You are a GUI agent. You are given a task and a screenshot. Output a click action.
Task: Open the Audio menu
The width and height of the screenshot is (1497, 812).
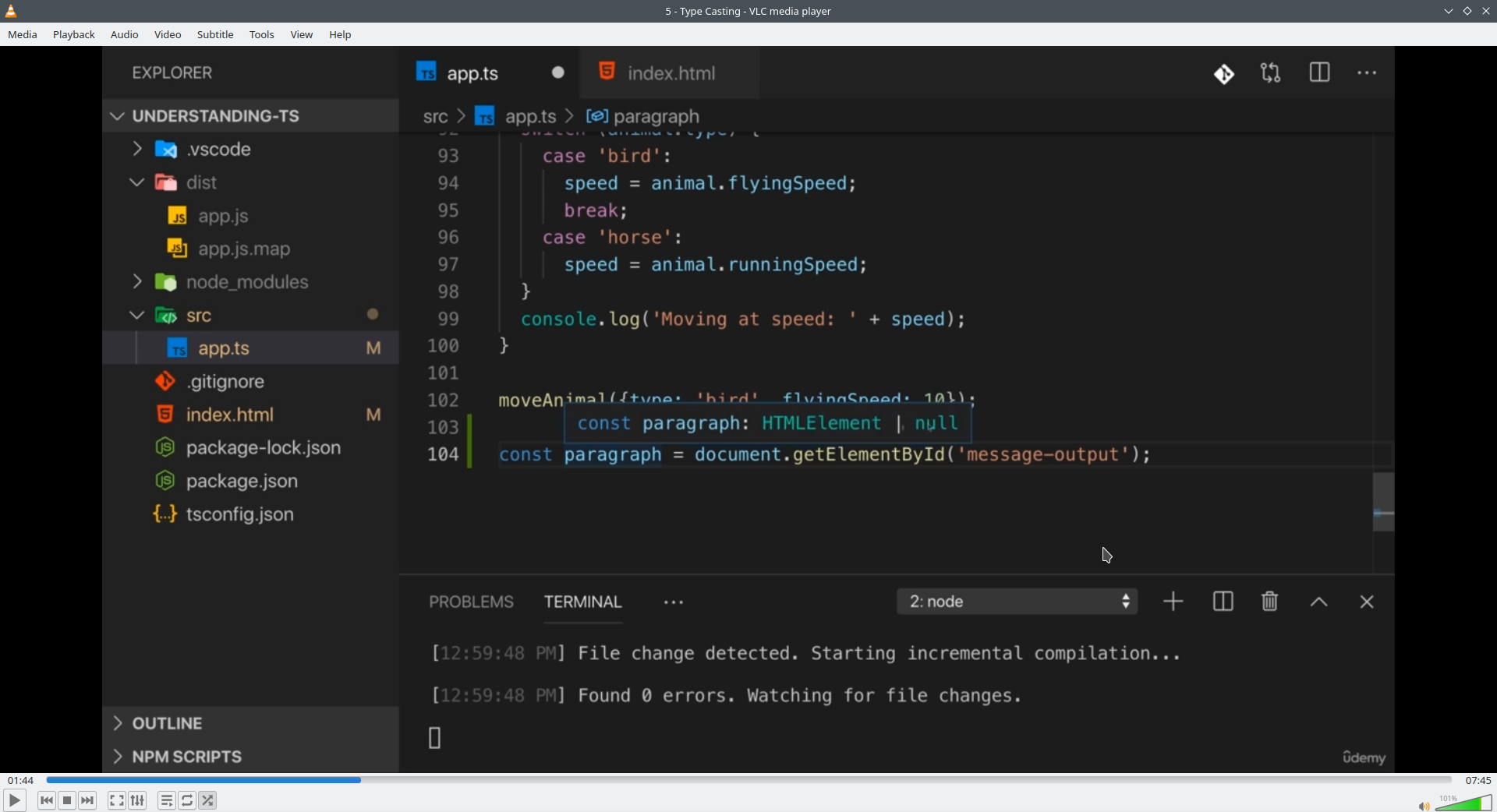(x=125, y=34)
